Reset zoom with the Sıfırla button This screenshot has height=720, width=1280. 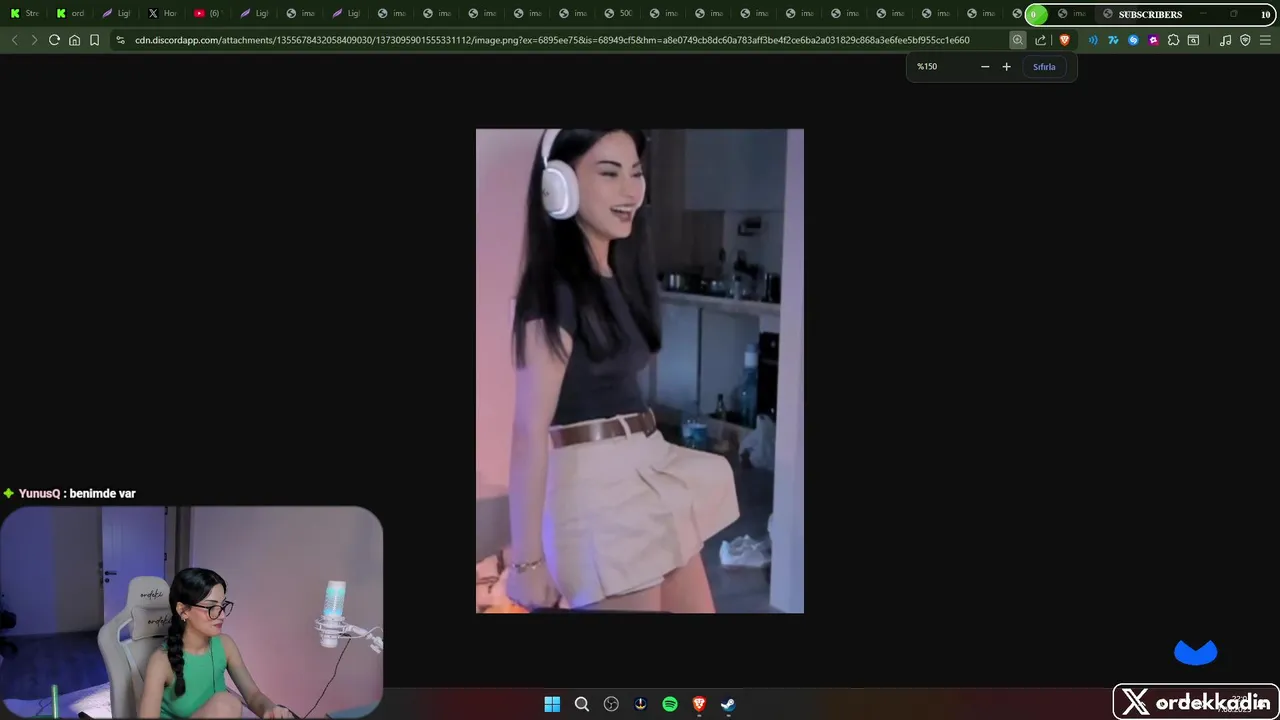(x=1044, y=67)
